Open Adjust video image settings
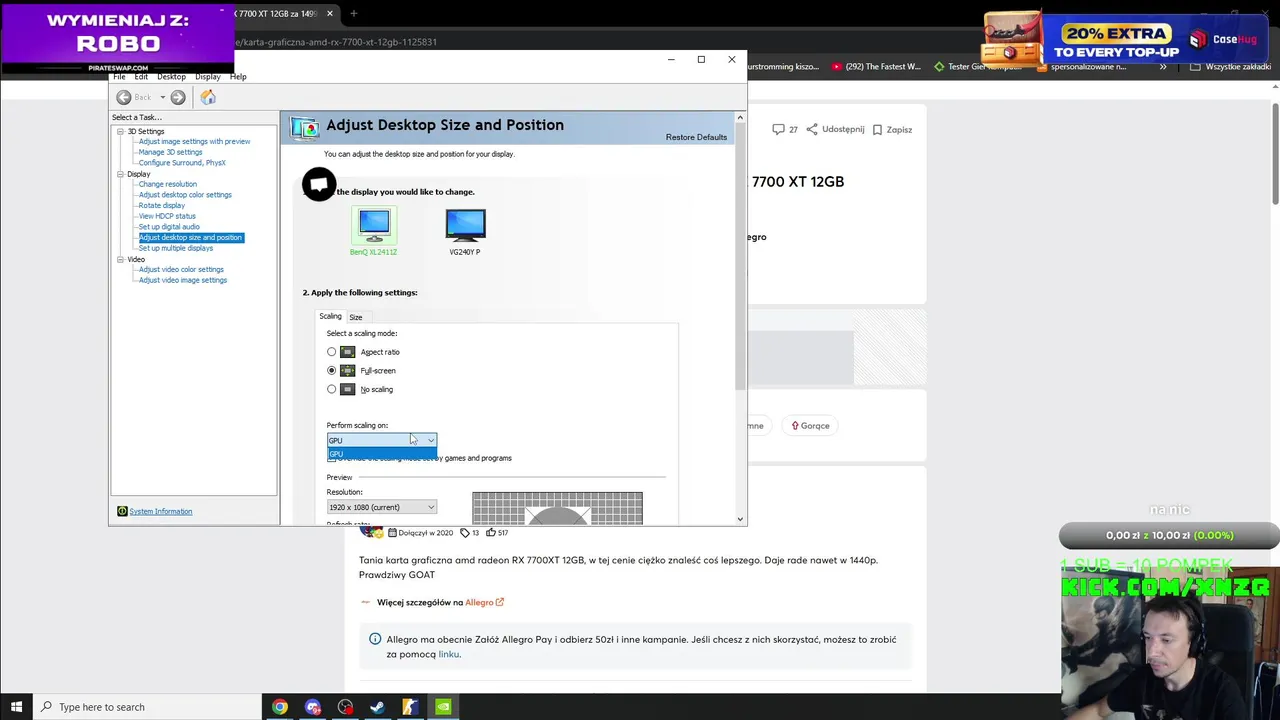1280x720 pixels. (183, 280)
